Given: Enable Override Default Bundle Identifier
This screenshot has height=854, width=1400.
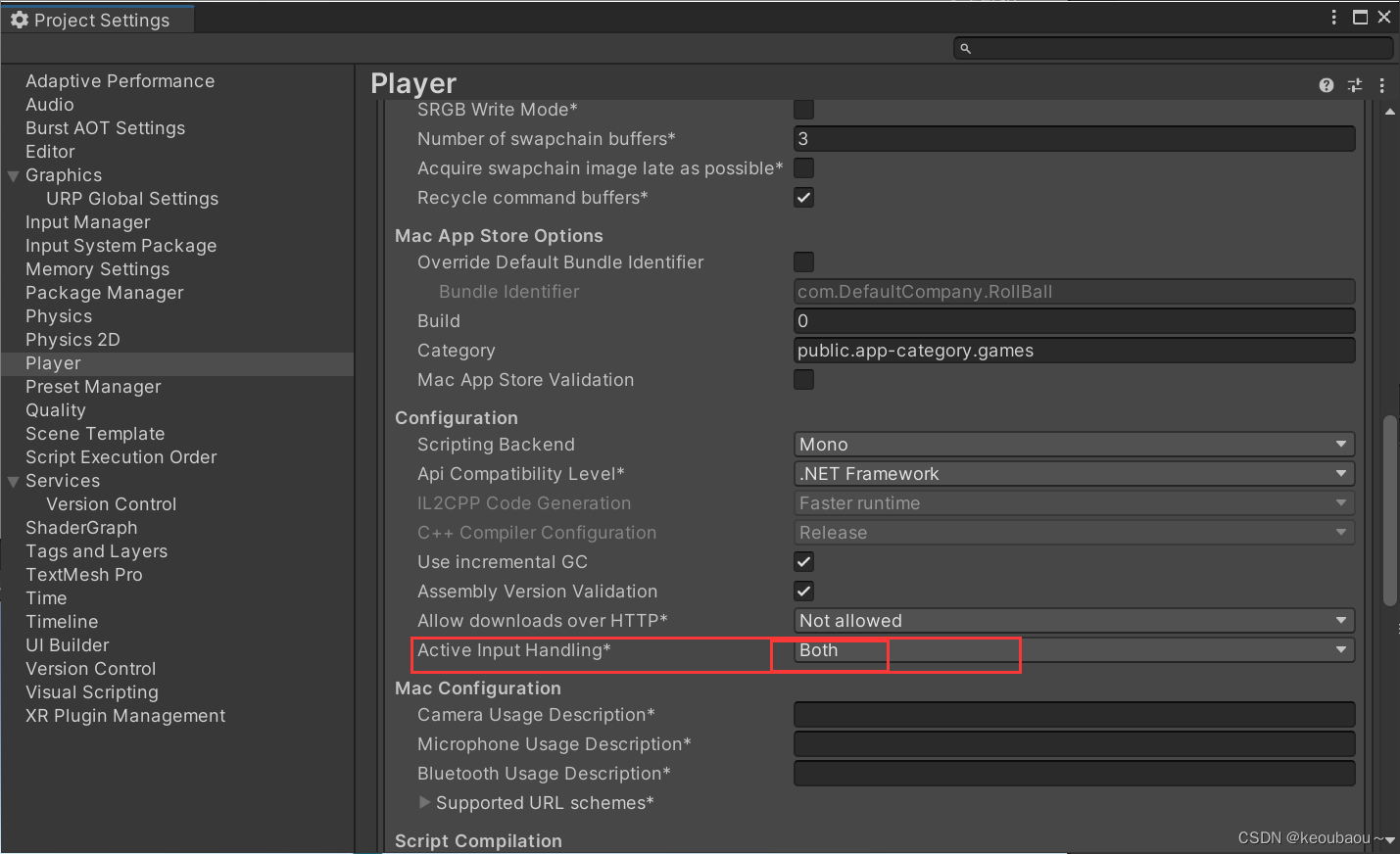Looking at the screenshot, I should click(x=803, y=261).
